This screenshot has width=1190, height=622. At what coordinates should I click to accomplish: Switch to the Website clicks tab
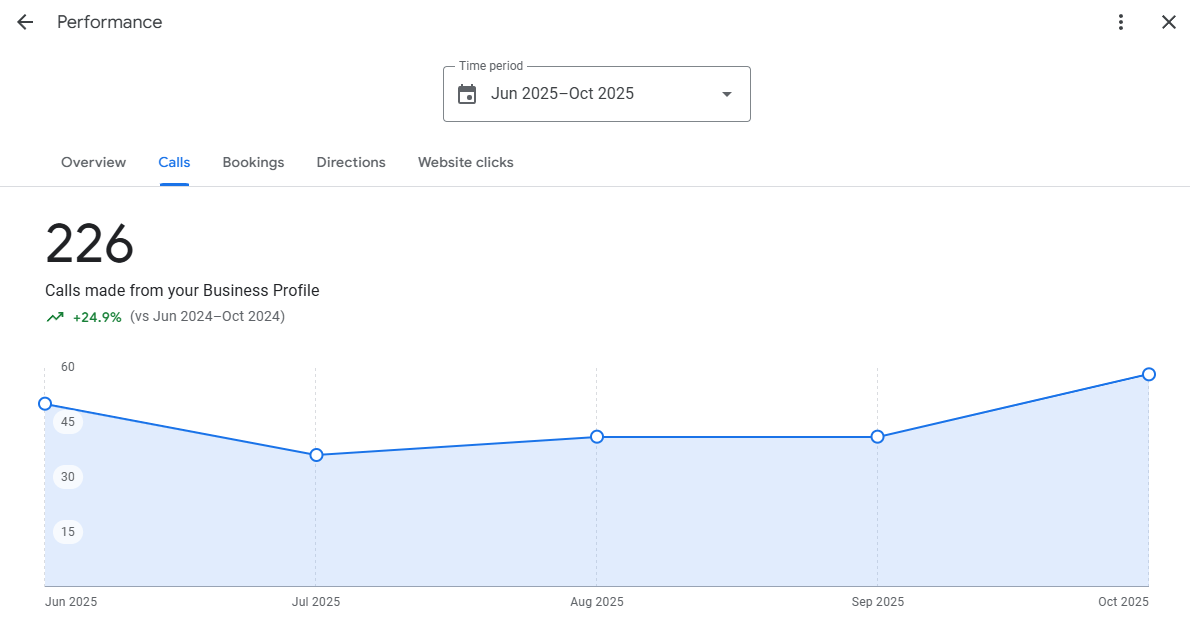465,162
